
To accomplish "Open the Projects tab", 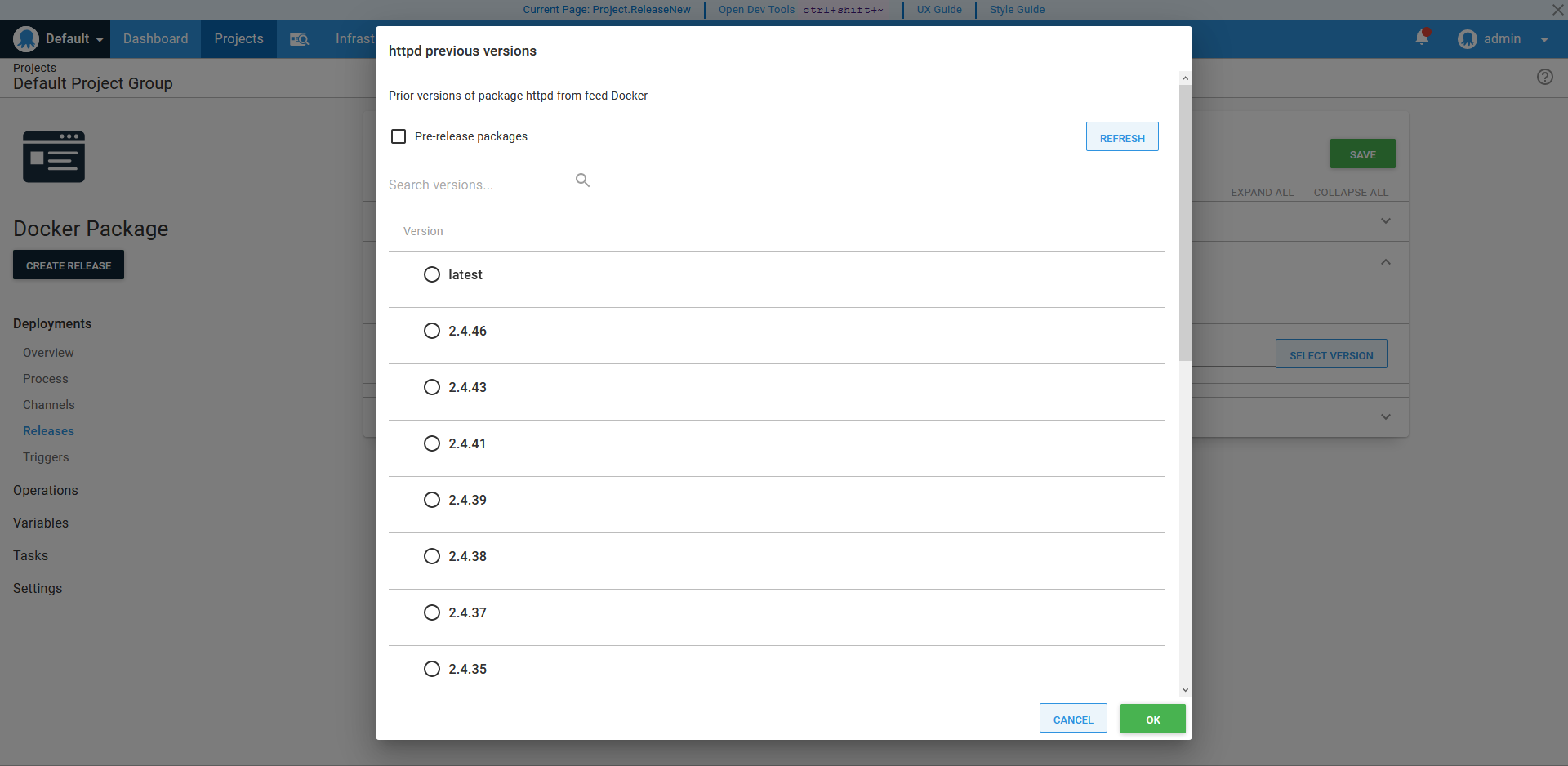I will (239, 39).
